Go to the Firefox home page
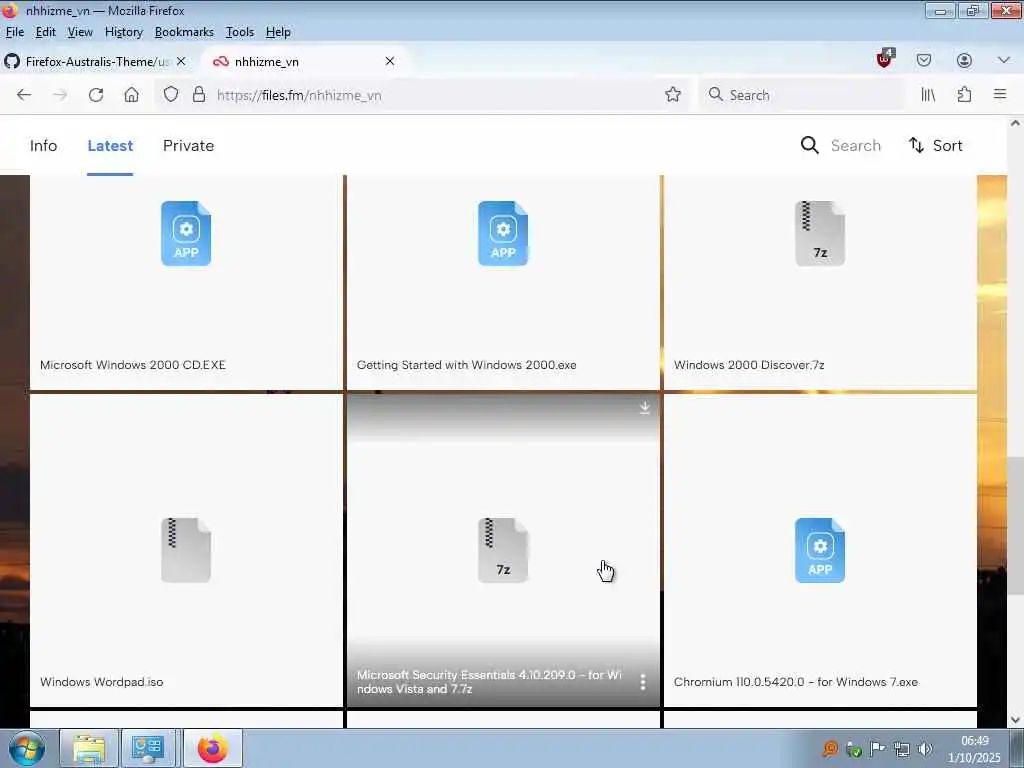The width and height of the screenshot is (1024, 768). click(131, 95)
